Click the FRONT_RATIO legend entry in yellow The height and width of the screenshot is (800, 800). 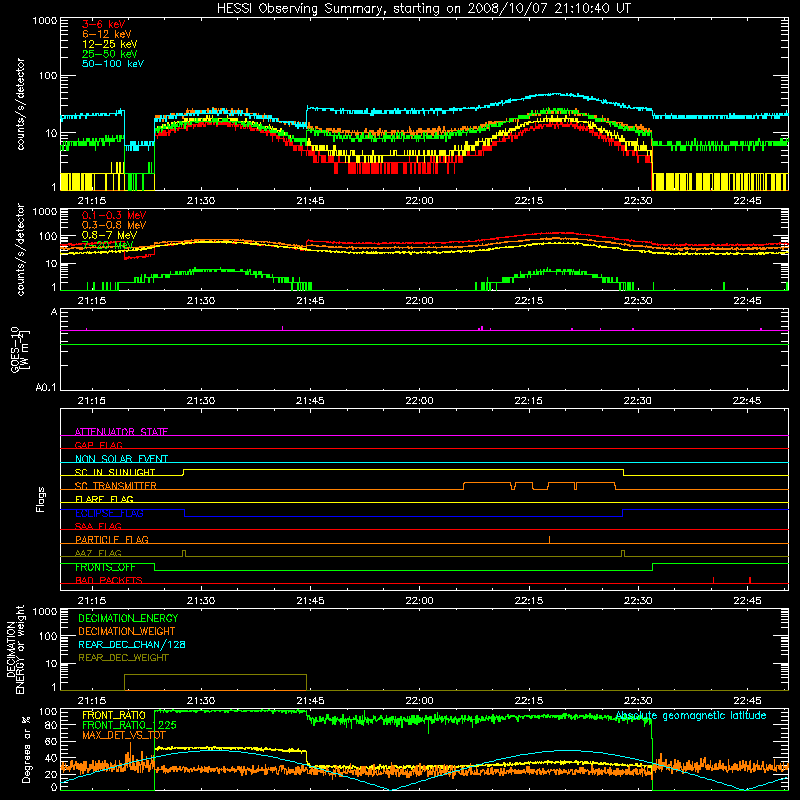tap(114, 715)
